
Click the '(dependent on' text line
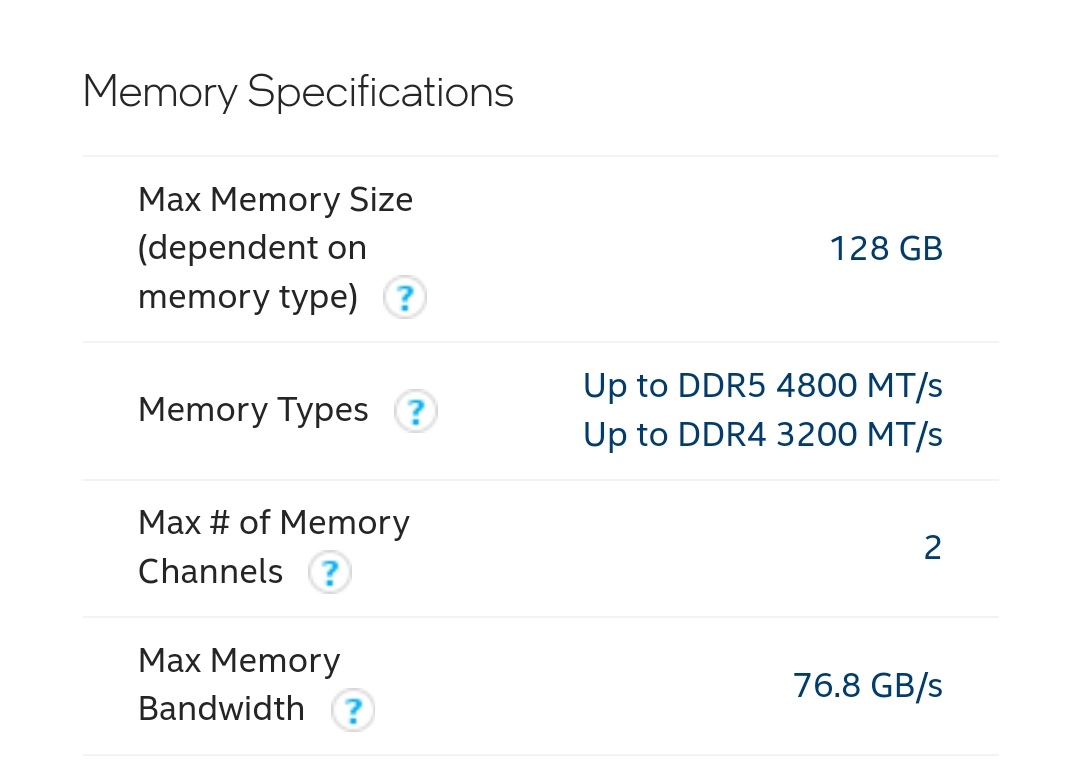pyautogui.click(x=252, y=248)
